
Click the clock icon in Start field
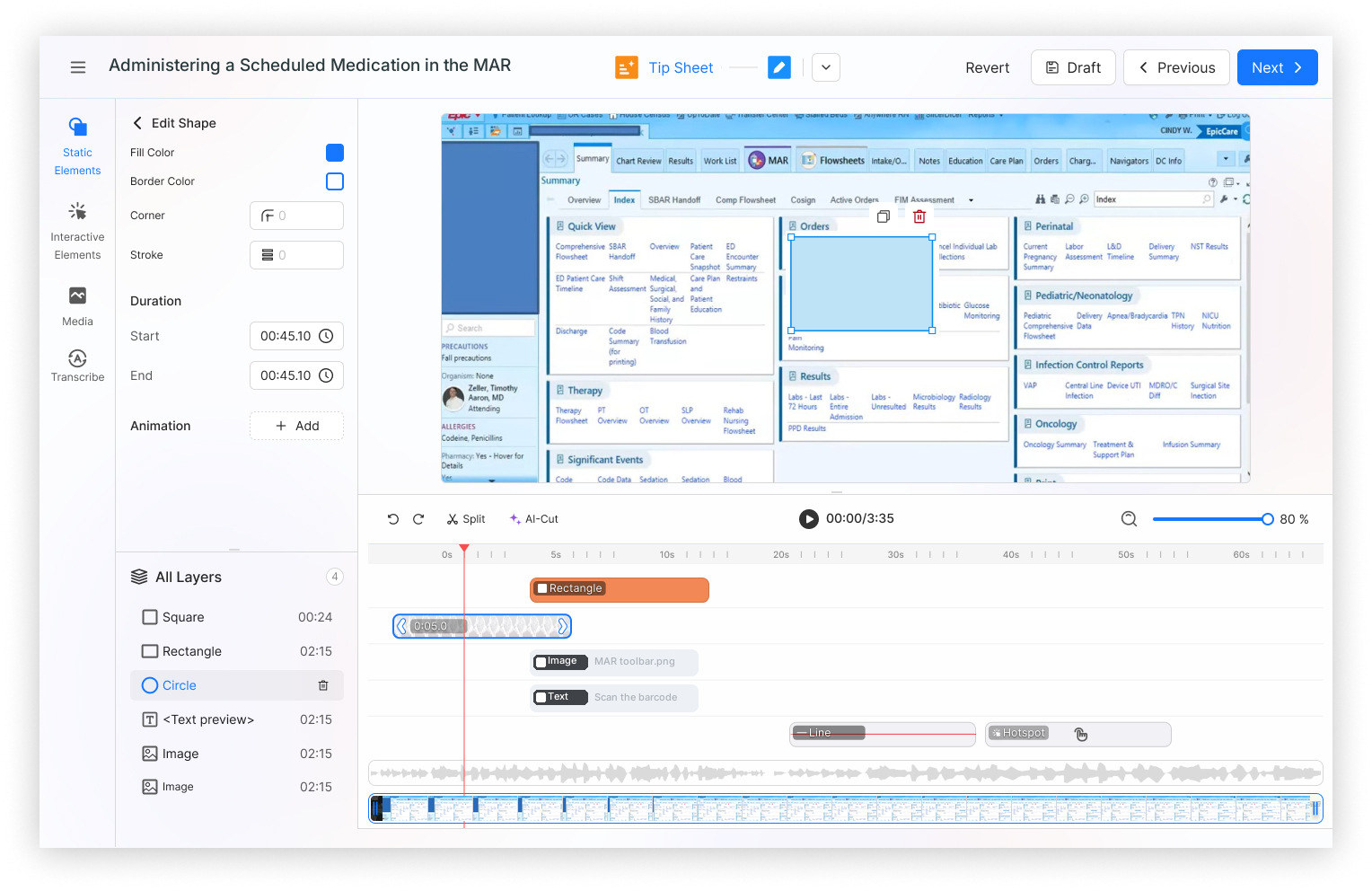(327, 336)
